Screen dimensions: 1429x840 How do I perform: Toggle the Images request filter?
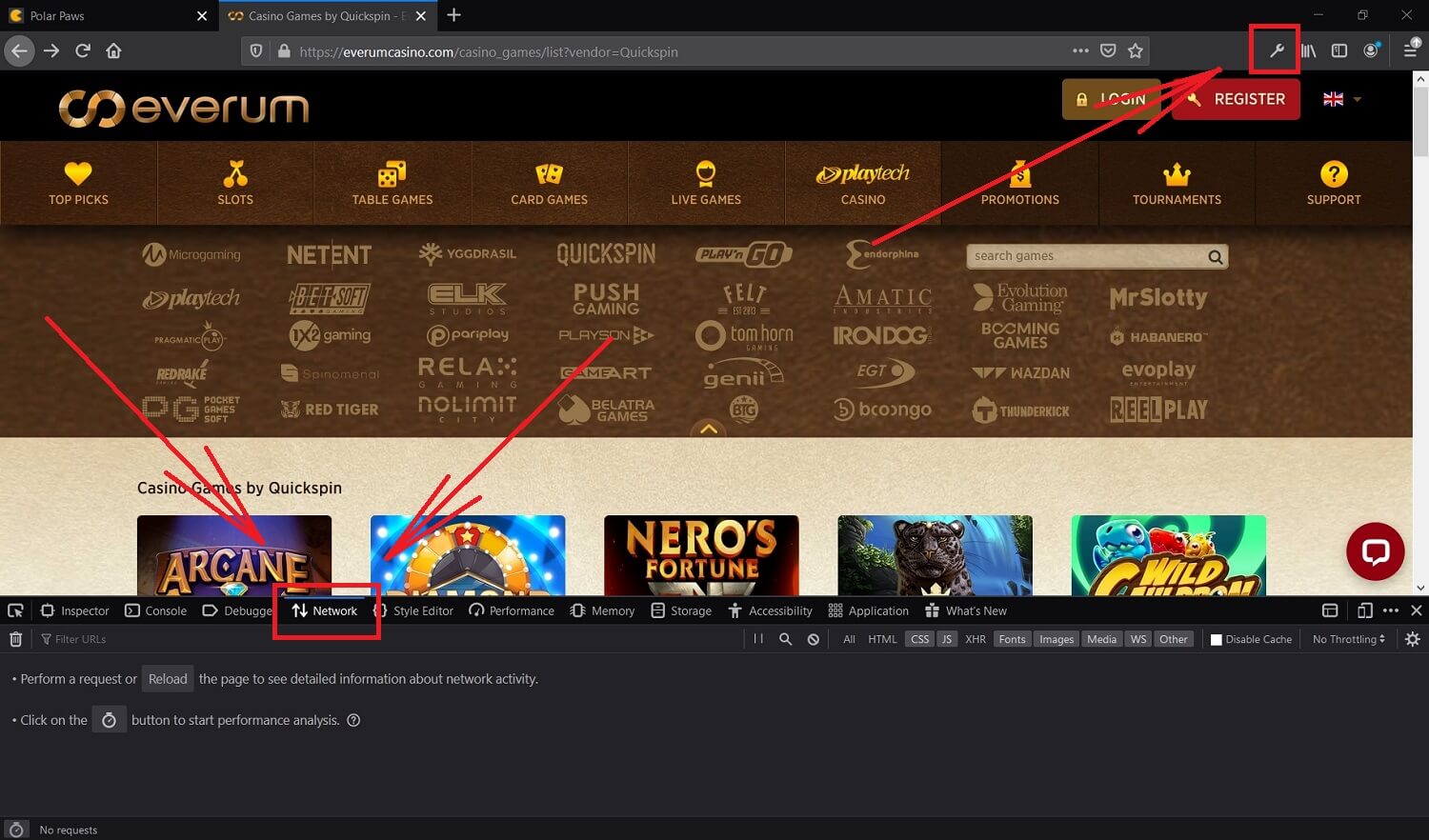pyautogui.click(x=1057, y=639)
